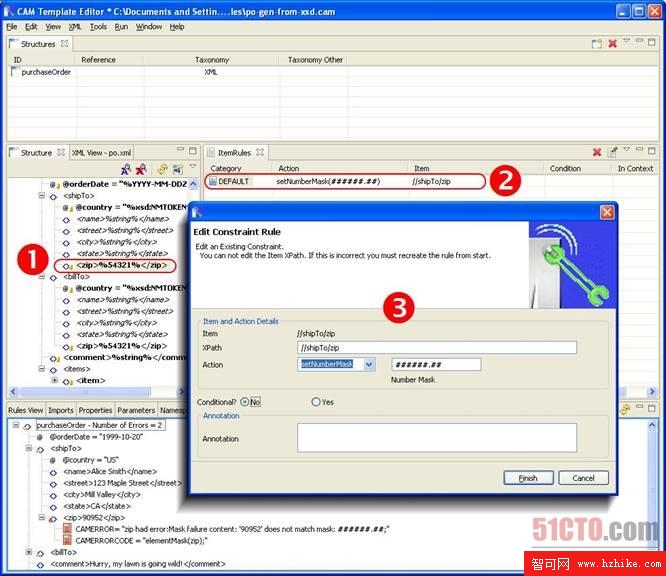Click the Cancel button
The height and width of the screenshot is (576, 666).
click(583, 478)
